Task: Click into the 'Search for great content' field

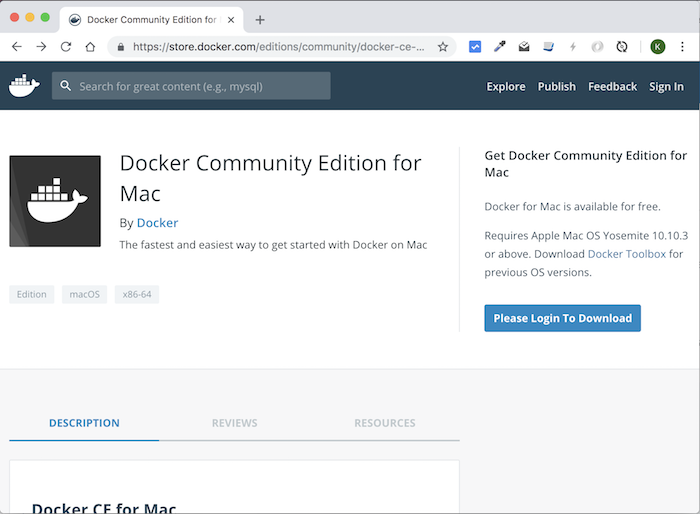Action: (191, 86)
